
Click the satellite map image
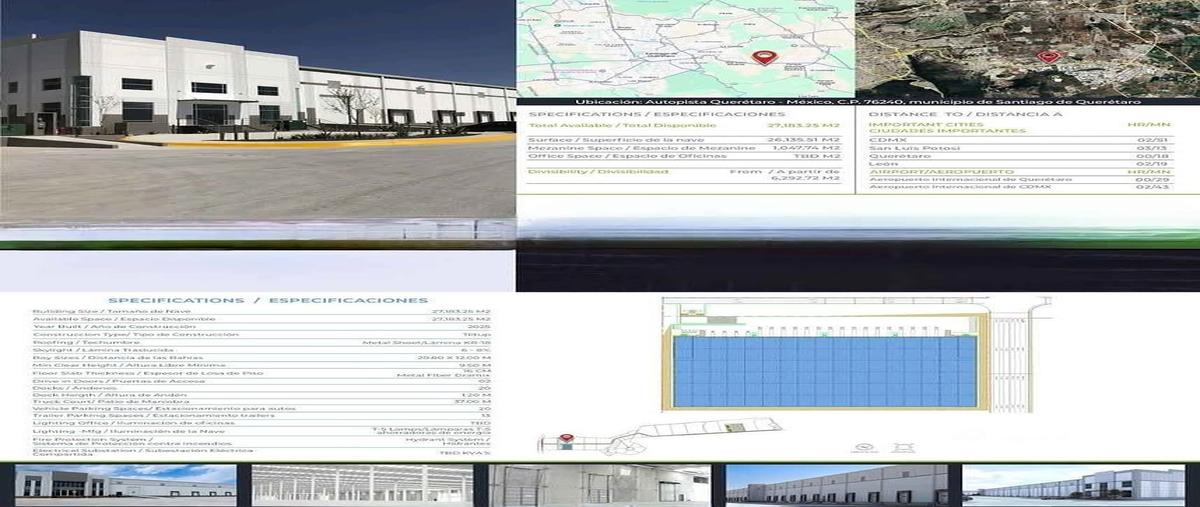point(1028,48)
